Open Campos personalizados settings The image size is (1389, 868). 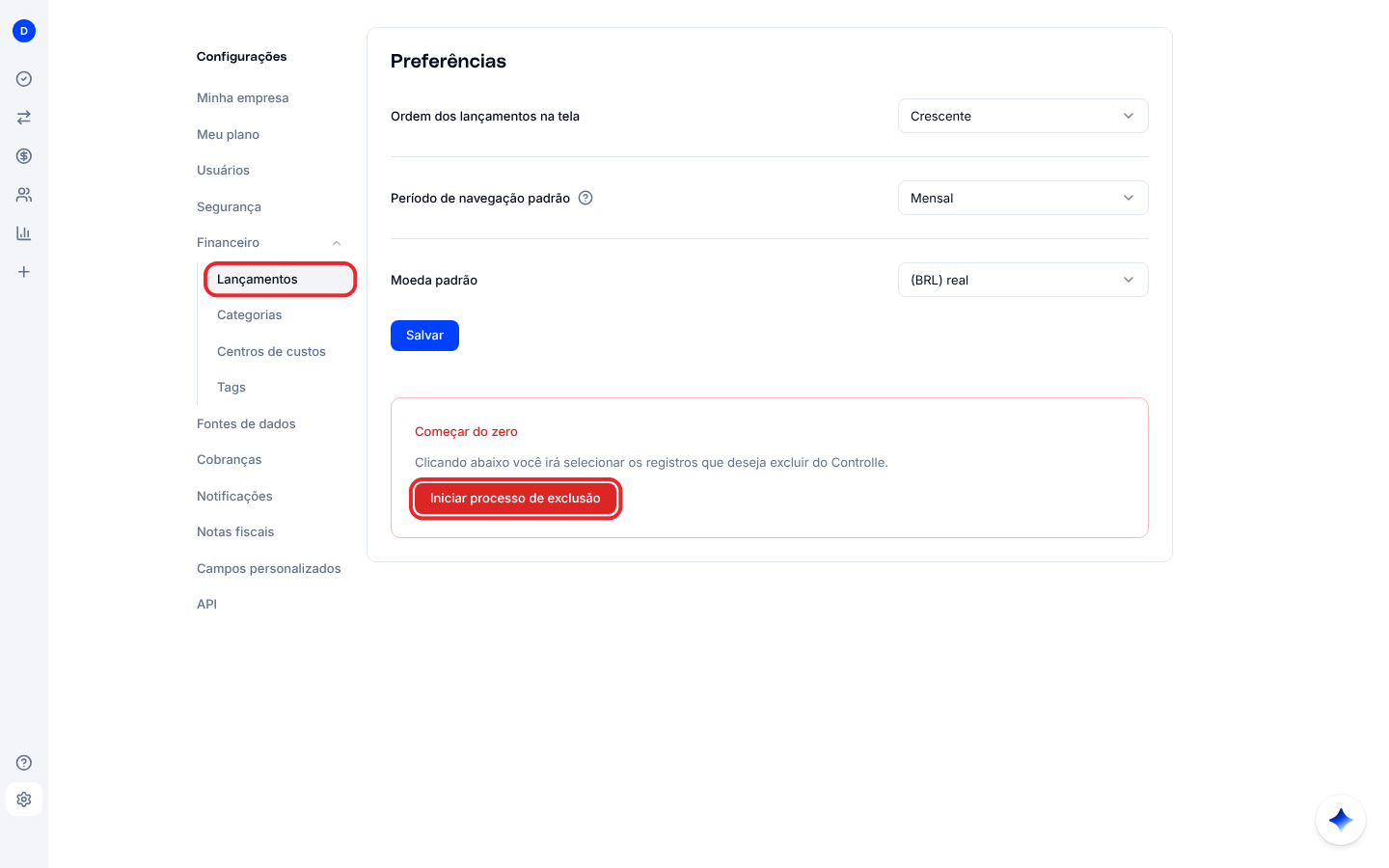point(269,569)
